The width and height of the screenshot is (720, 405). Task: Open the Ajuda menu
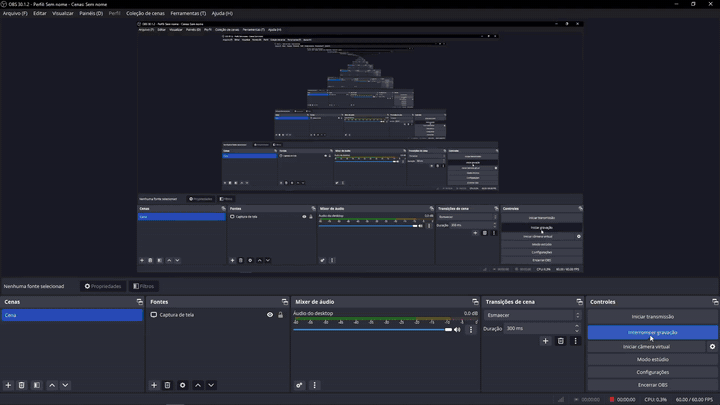[x=222, y=13]
